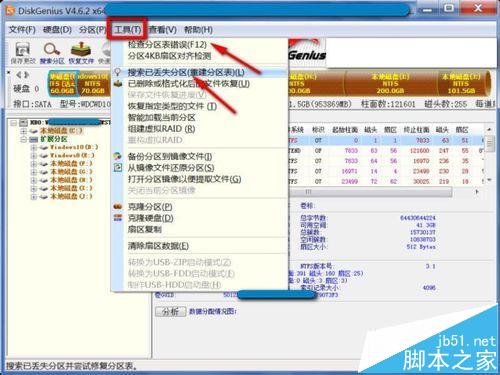The height and width of the screenshot is (375, 500).
Task: Click the table cell reading 30025
Action: pos(421,182)
